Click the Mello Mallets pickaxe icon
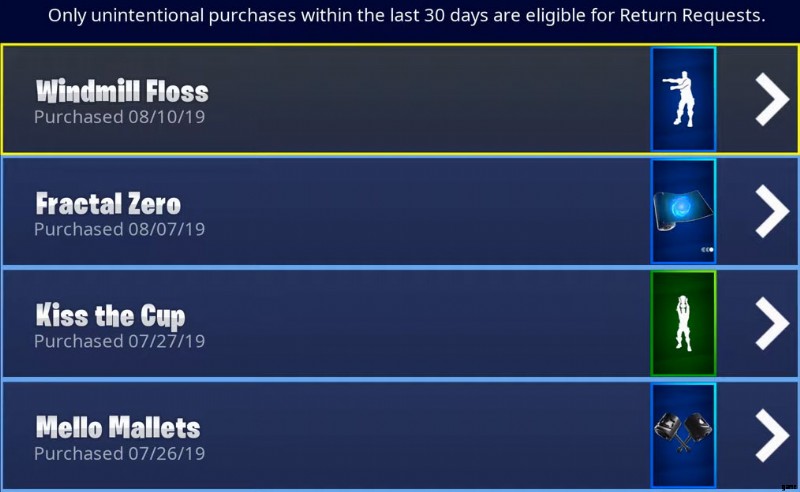This screenshot has width=800, height=492. (683, 434)
